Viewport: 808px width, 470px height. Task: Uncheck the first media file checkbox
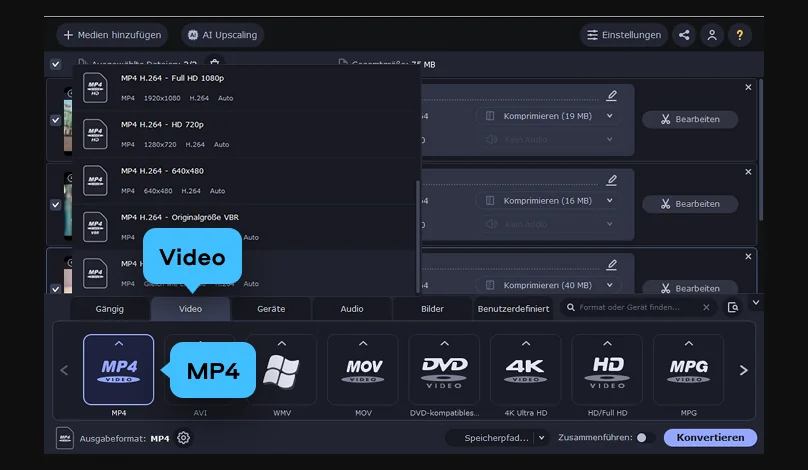[55, 119]
